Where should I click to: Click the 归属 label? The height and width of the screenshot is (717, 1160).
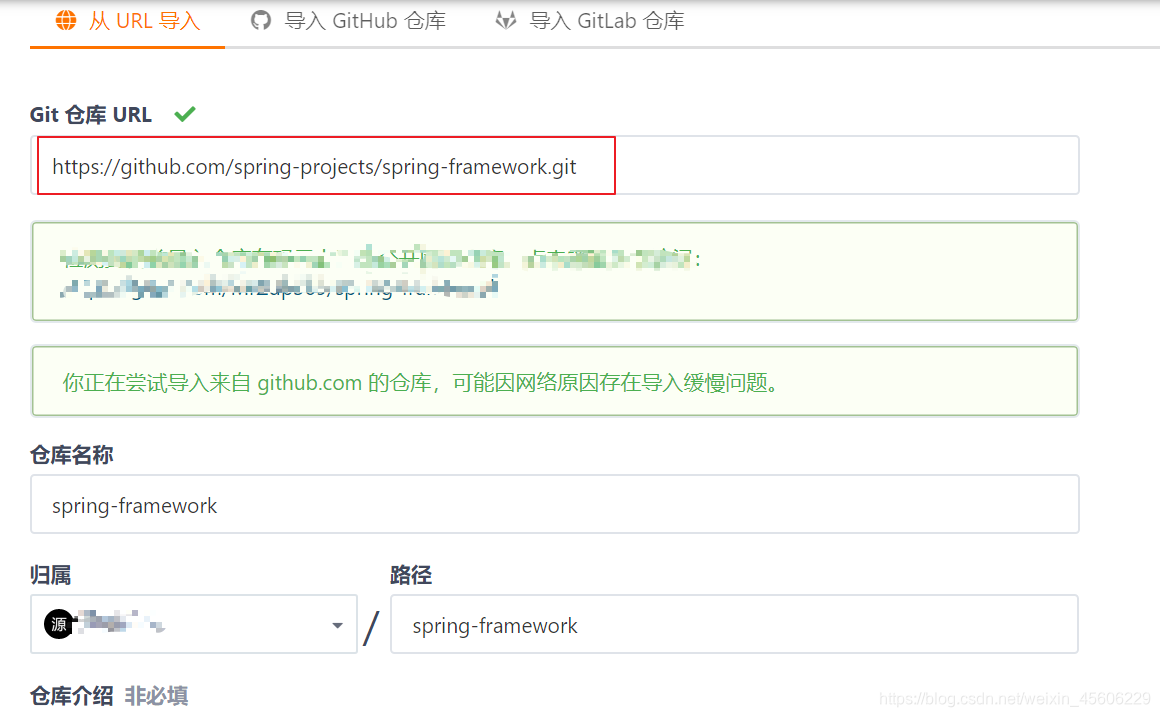(51, 575)
